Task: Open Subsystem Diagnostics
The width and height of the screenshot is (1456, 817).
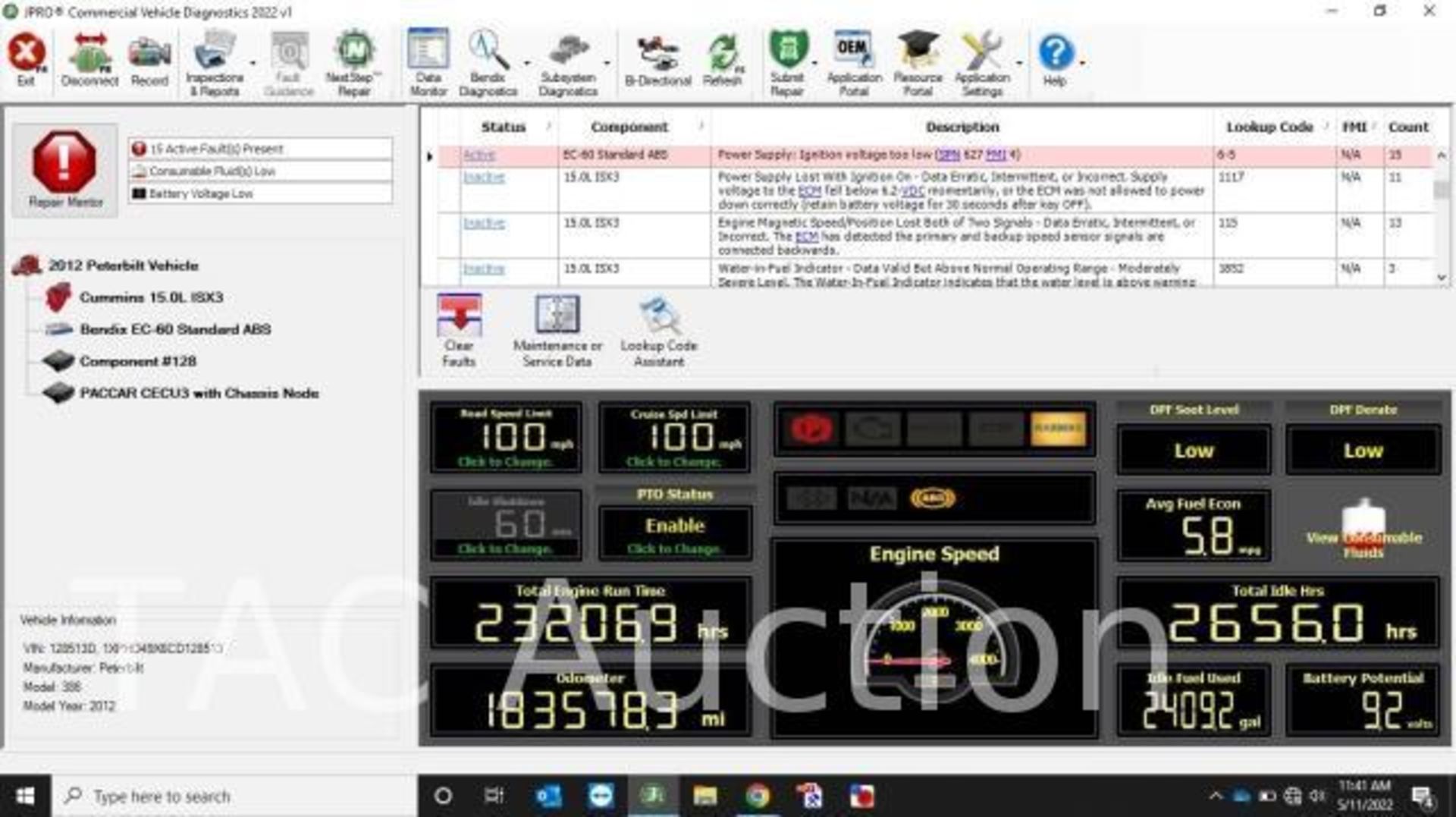Action: (x=568, y=64)
